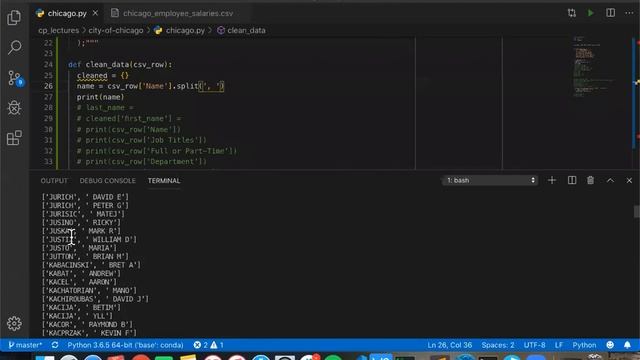Screen dimensions: 640x360
Task: Open the Manage gear menu
Action: coord(14,323)
